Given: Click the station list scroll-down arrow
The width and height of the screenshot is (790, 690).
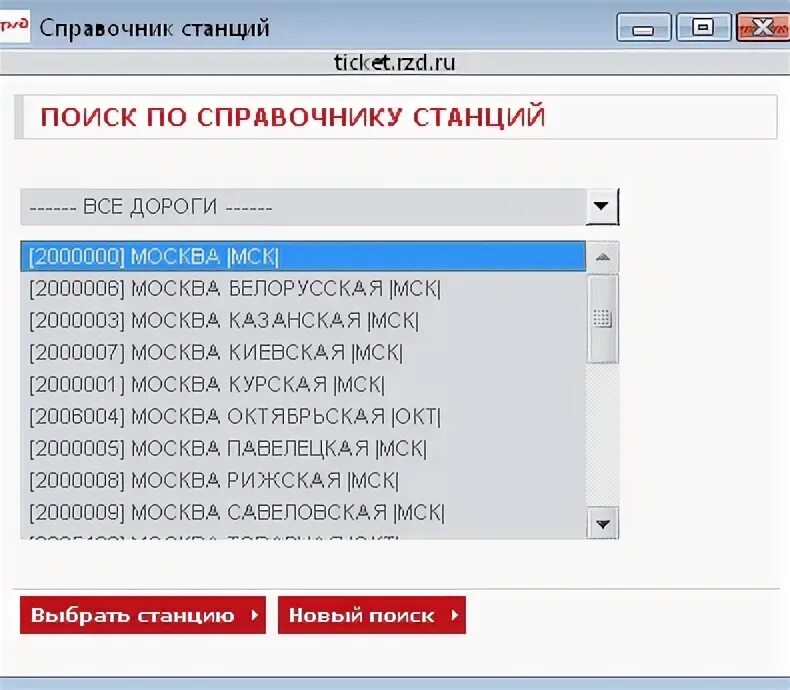Looking at the screenshot, I should (x=603, y=524).
